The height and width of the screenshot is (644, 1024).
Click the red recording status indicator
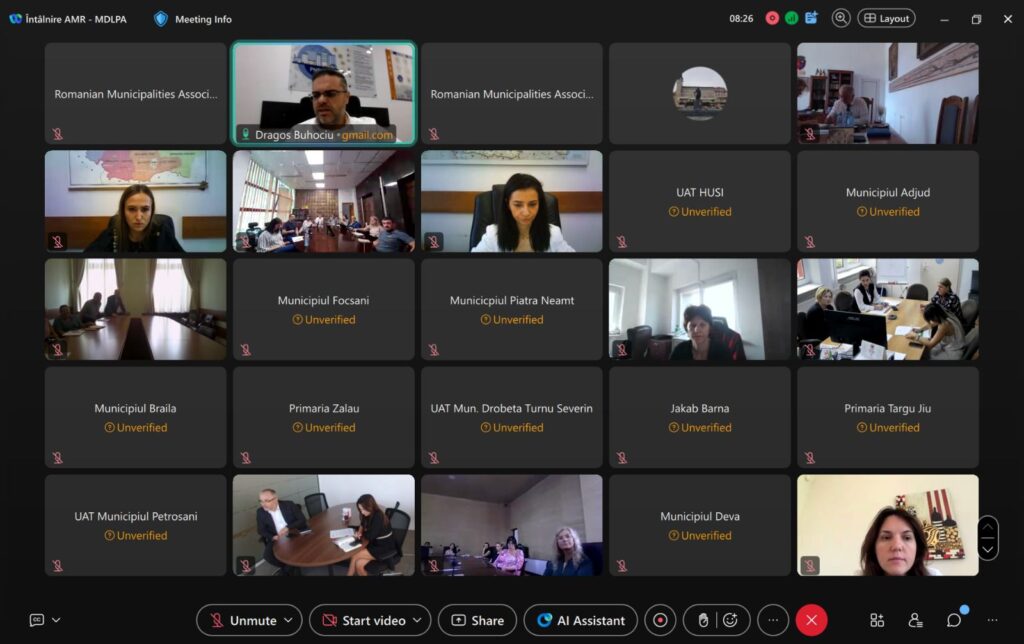click(x=772, y=18)
